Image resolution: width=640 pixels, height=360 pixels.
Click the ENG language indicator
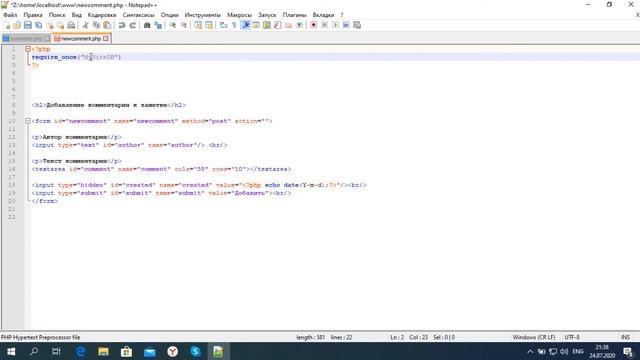[578, 351]
